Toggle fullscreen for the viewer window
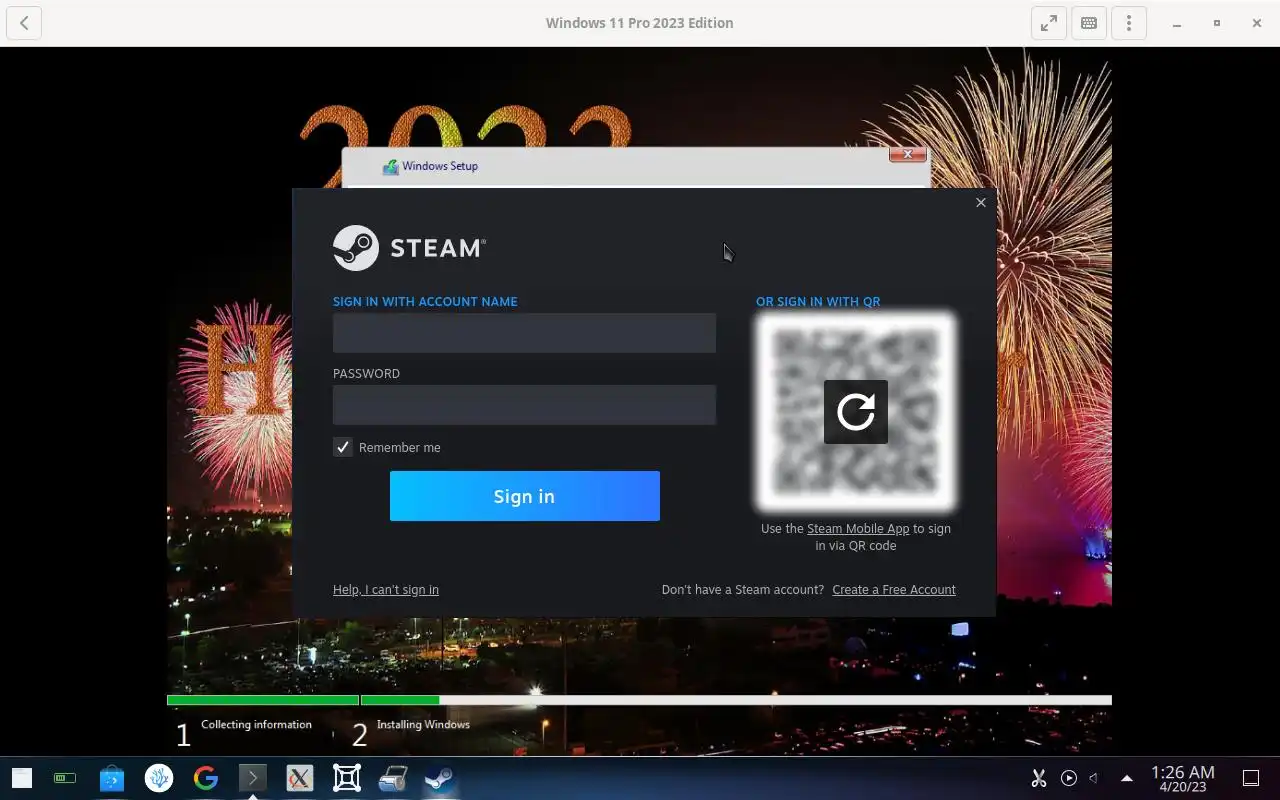The height and width of the screenshot is (800, 1280). (x=1049, y=23)
